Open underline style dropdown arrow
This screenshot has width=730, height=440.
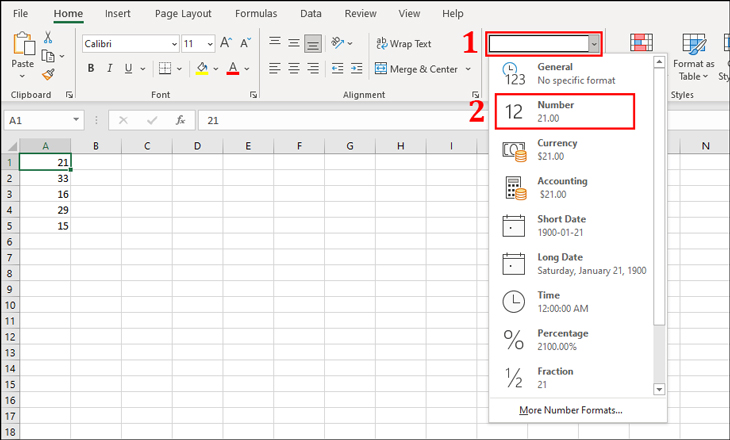point(143,69)
